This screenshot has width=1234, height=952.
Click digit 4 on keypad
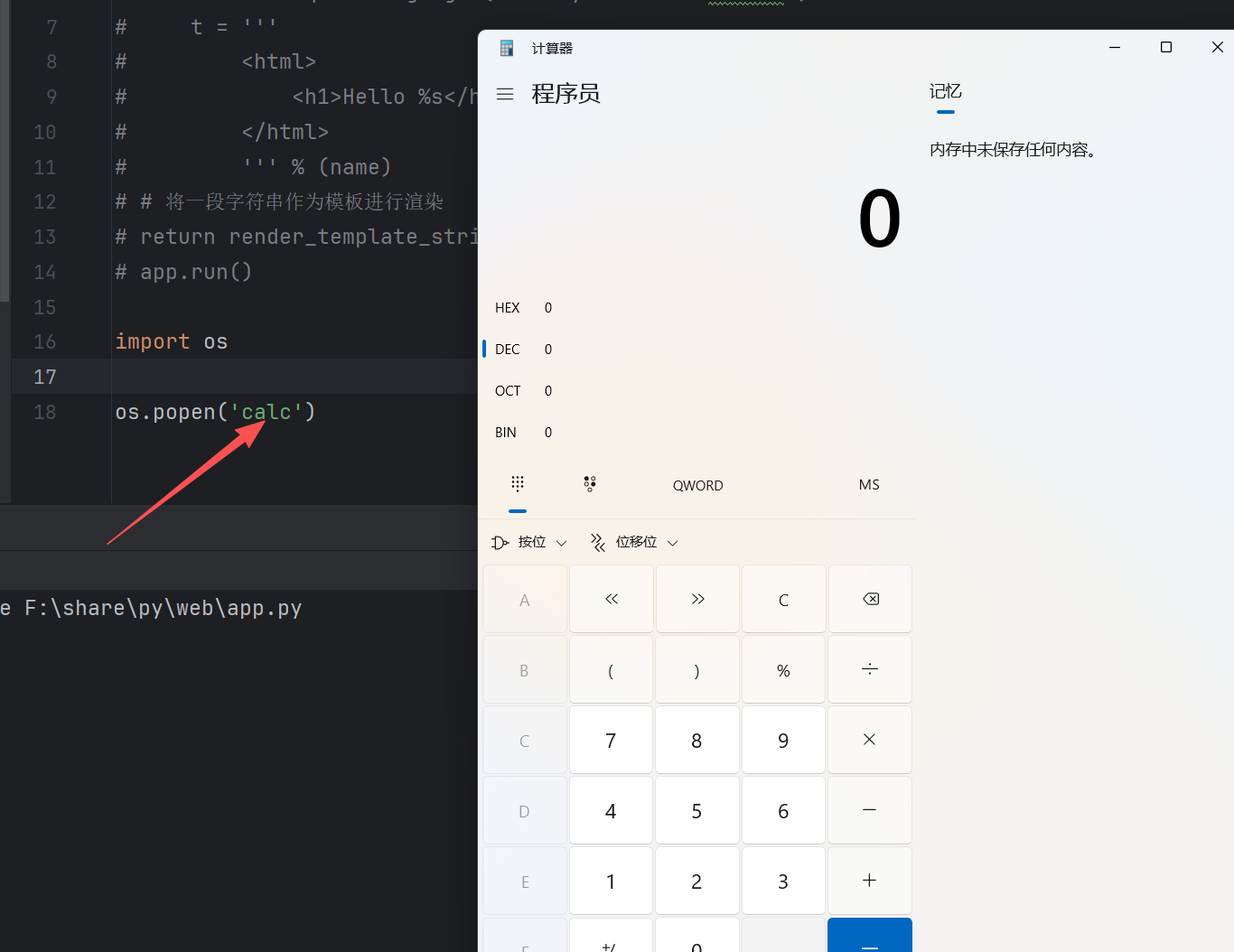click(x=612, y=810)
